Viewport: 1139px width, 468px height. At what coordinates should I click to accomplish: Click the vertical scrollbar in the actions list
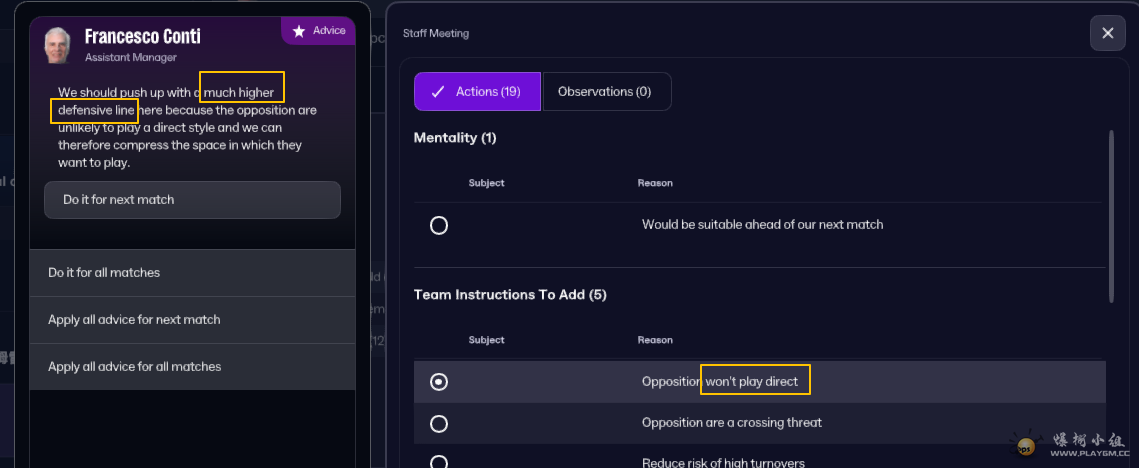point(1111,215)
